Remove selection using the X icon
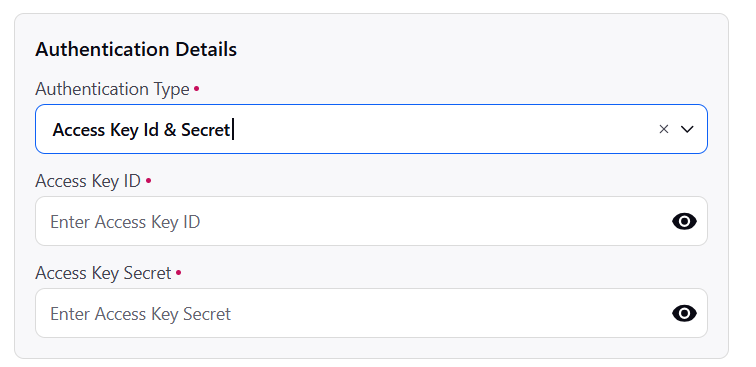This screenshot has height=367, width=756. coord(663,129)
